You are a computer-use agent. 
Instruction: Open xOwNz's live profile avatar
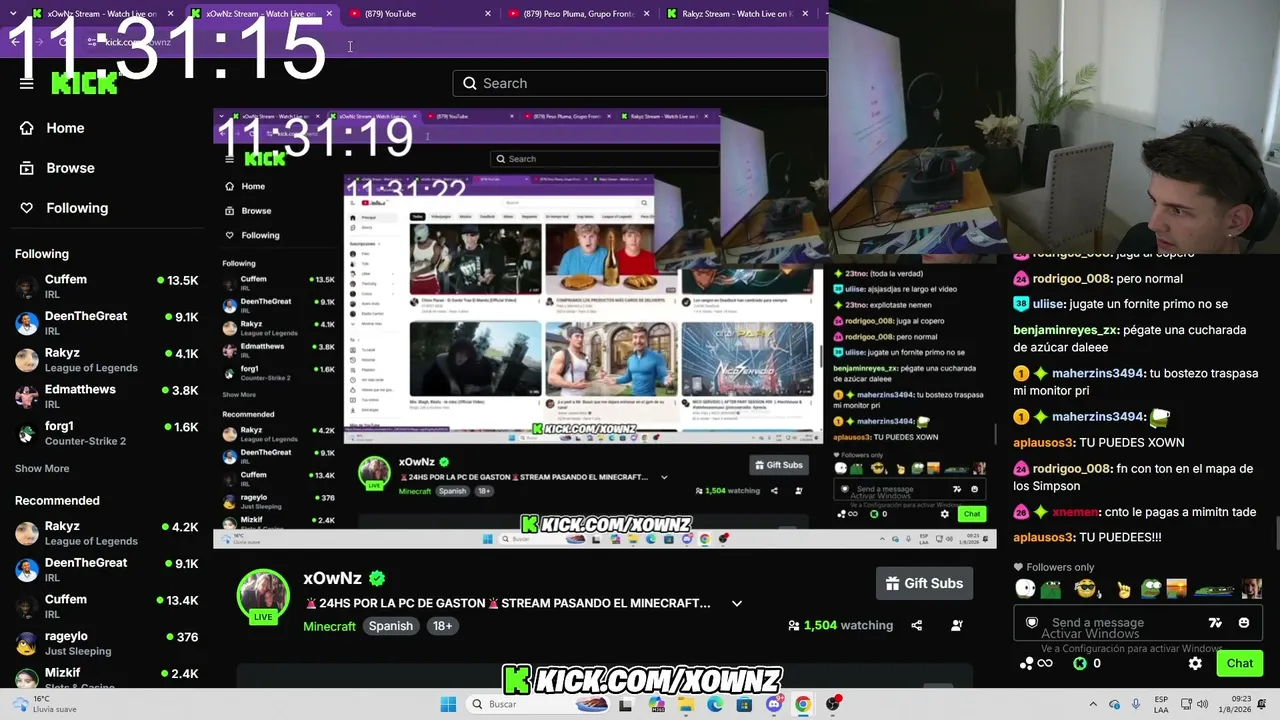(x=263, y=597)
